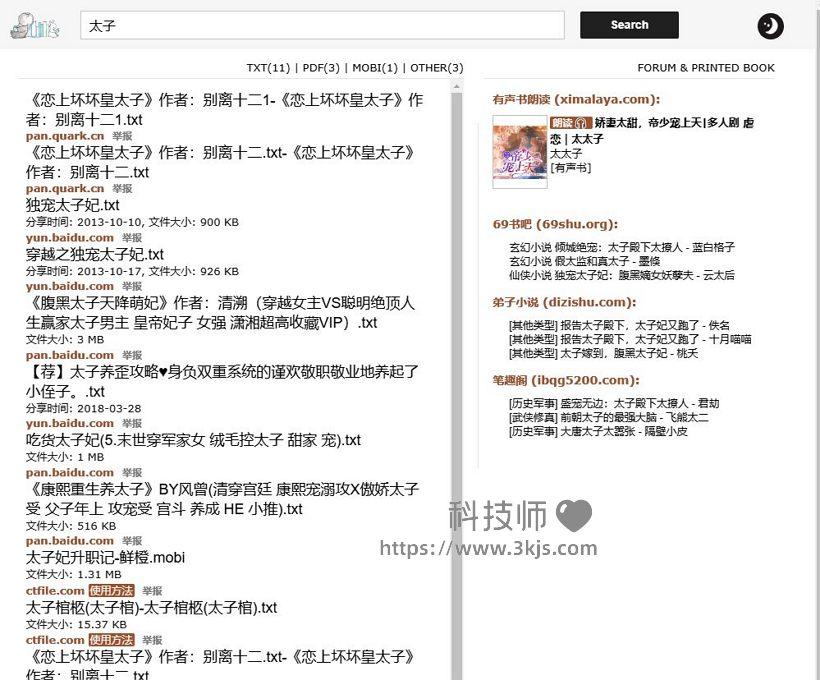The image size is (820, 680).
Task: Filter results by MOBI(1)
Action: [x=375, y=68]
